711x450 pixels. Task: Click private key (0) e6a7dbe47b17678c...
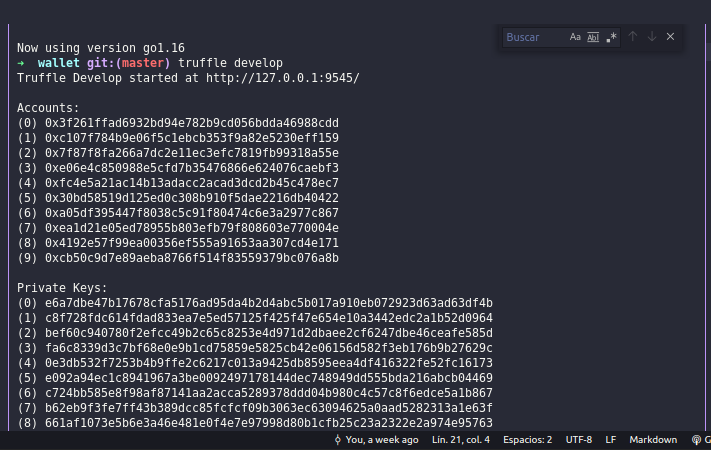tap(269, 303)
